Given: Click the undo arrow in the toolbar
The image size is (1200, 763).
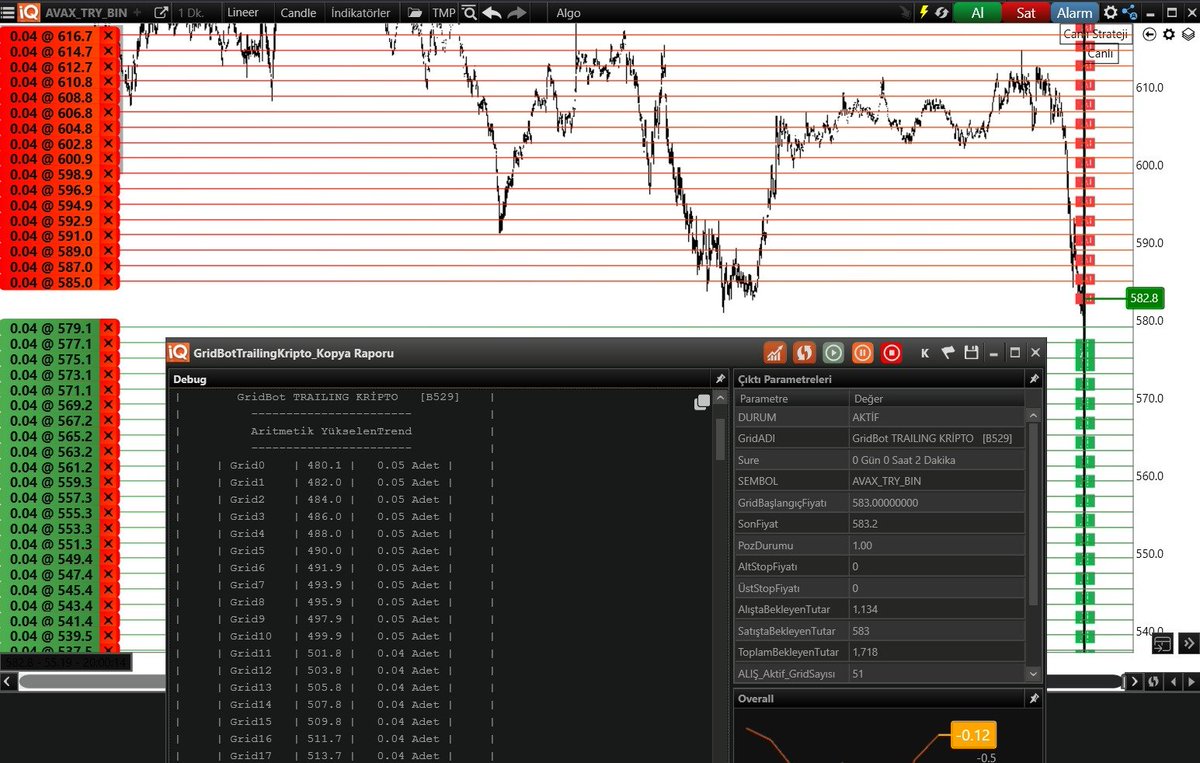Looking at the screenshot, I should point(492,13).
